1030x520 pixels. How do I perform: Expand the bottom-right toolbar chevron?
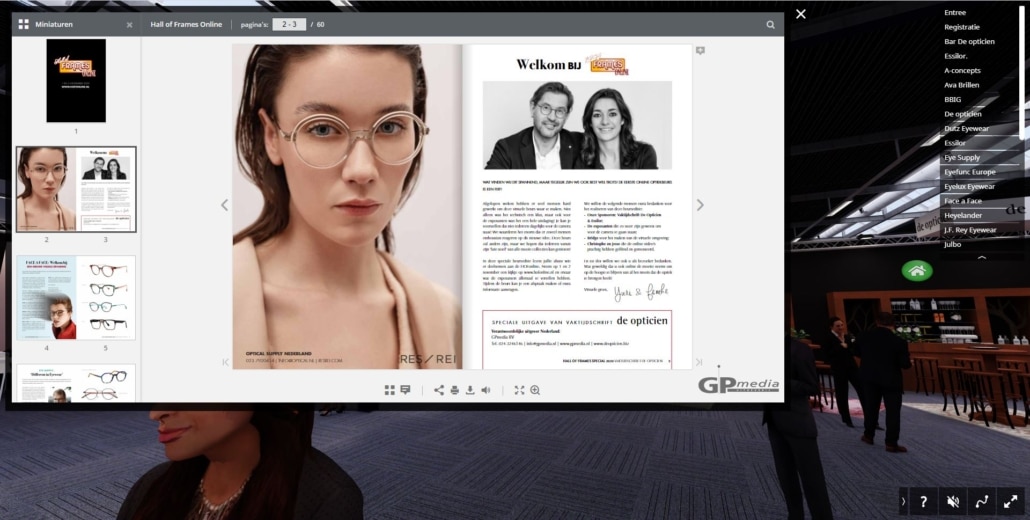(902, 501)
